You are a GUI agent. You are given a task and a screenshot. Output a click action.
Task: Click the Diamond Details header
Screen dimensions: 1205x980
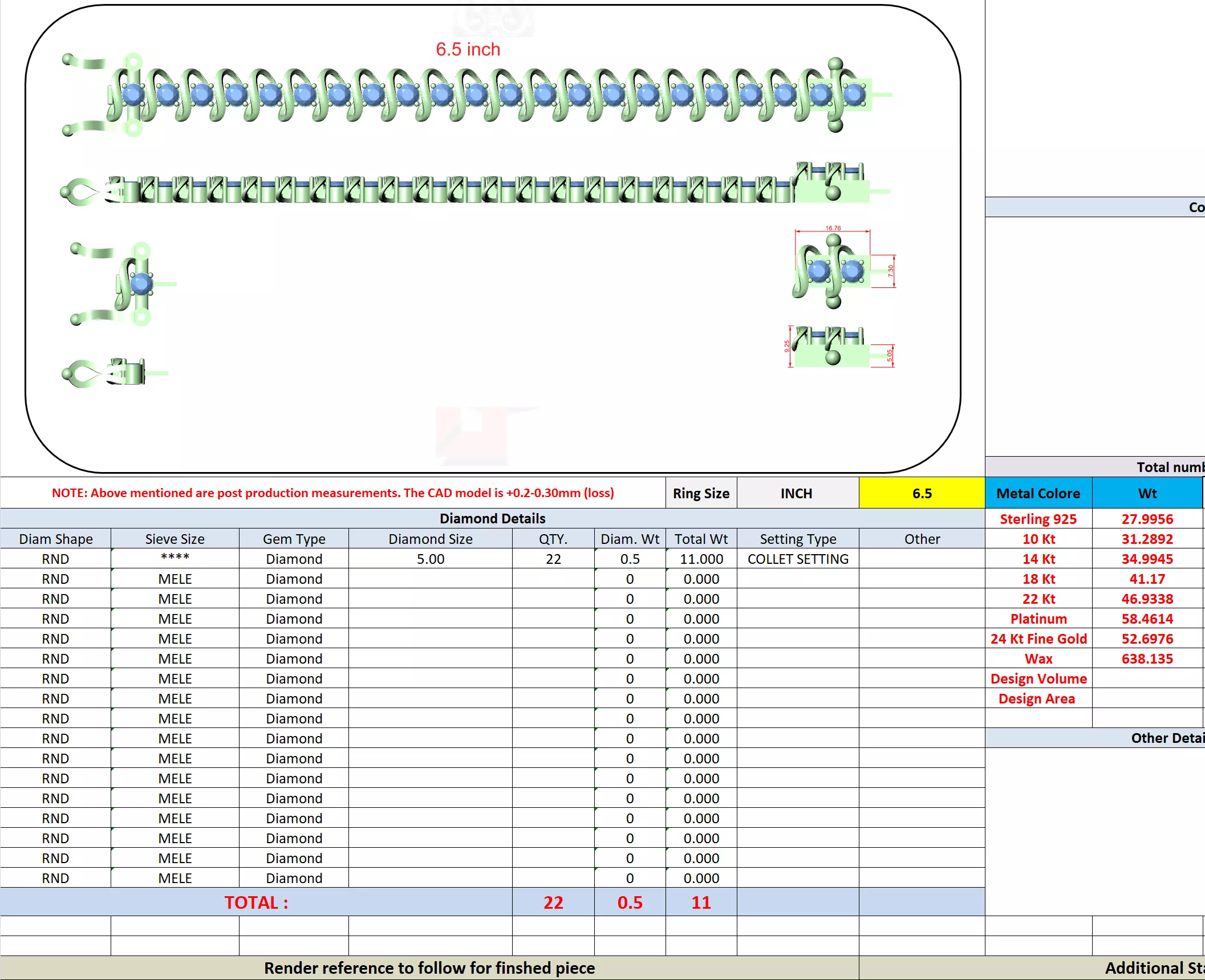pos(492,518)
